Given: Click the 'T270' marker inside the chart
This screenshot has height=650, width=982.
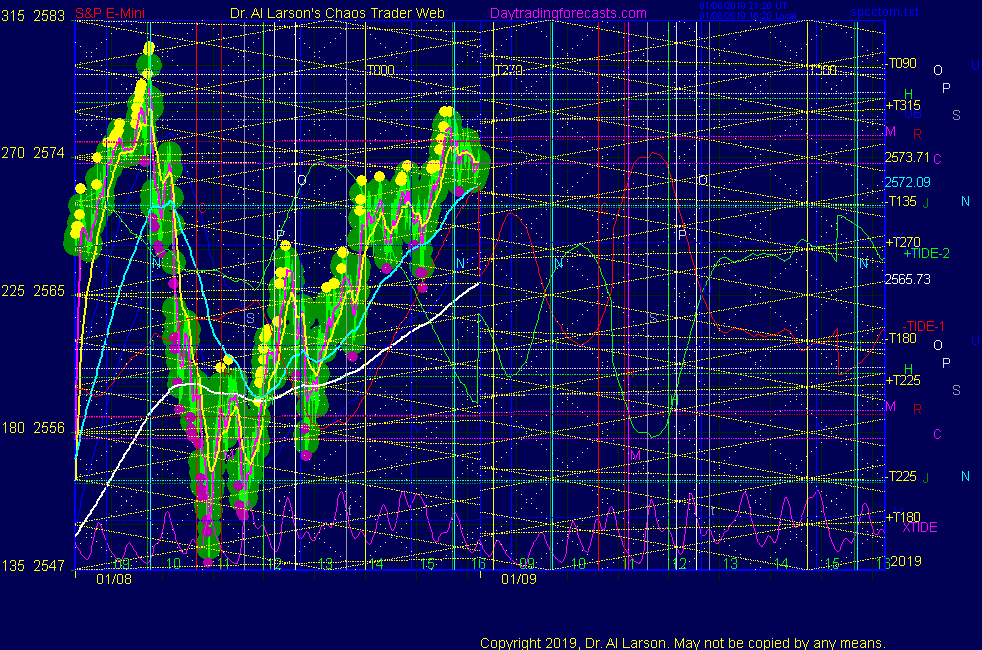Looking at the screenshot, I should coord(509,70).
